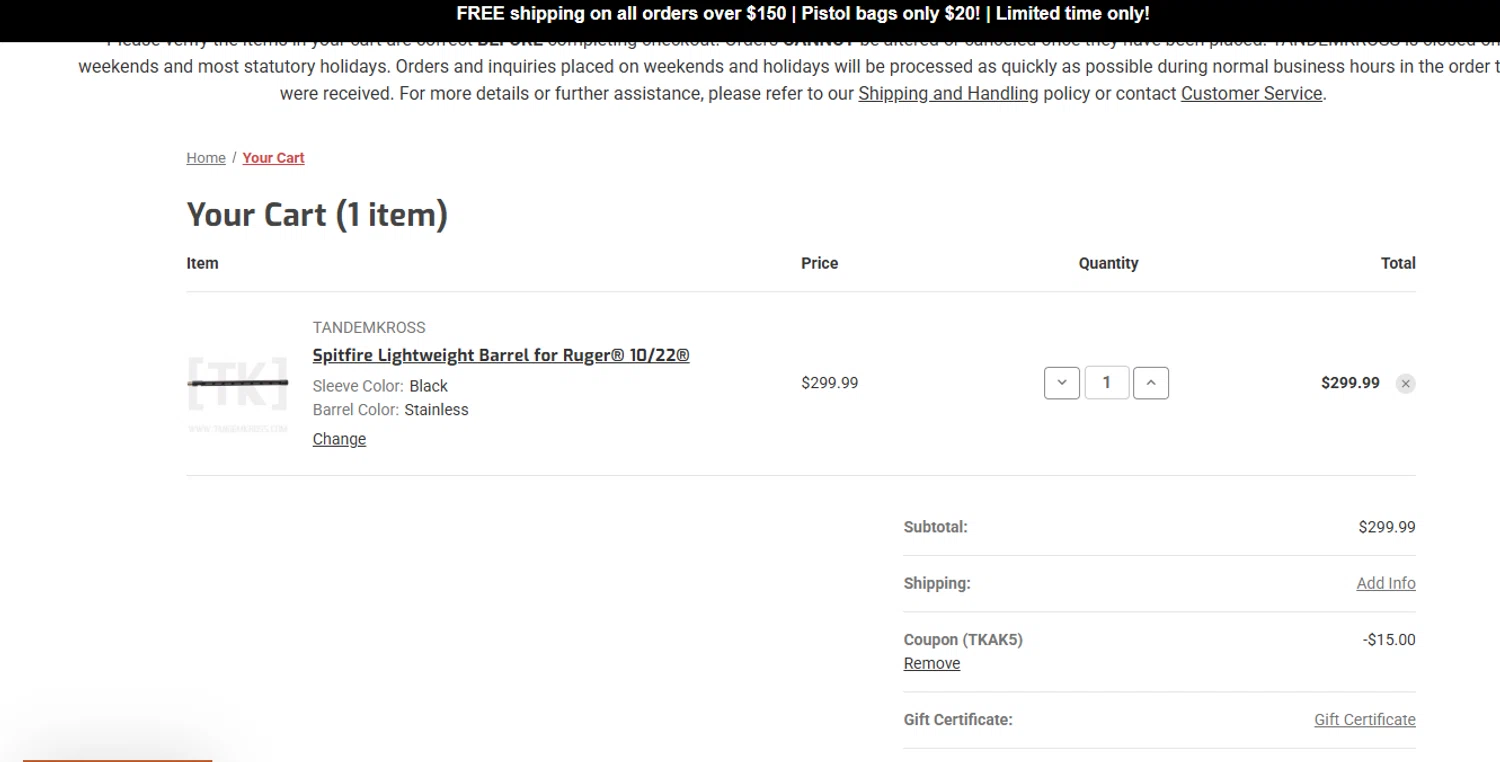This screenshot has height=762, width=1500.
Task: Click Add Info next to Shipping
Action: (x=1386, y=583)
